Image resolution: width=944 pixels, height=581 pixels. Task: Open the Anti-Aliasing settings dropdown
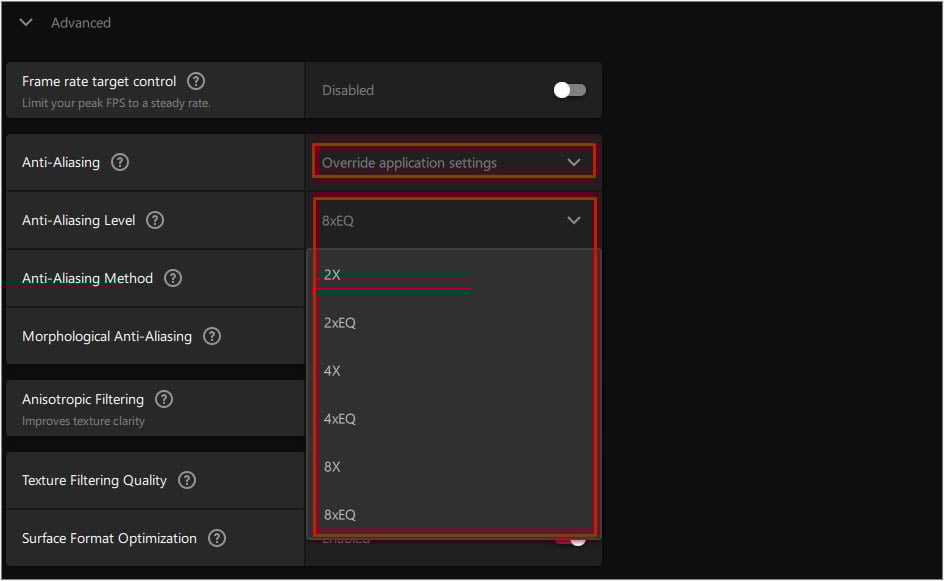point(453,162)
